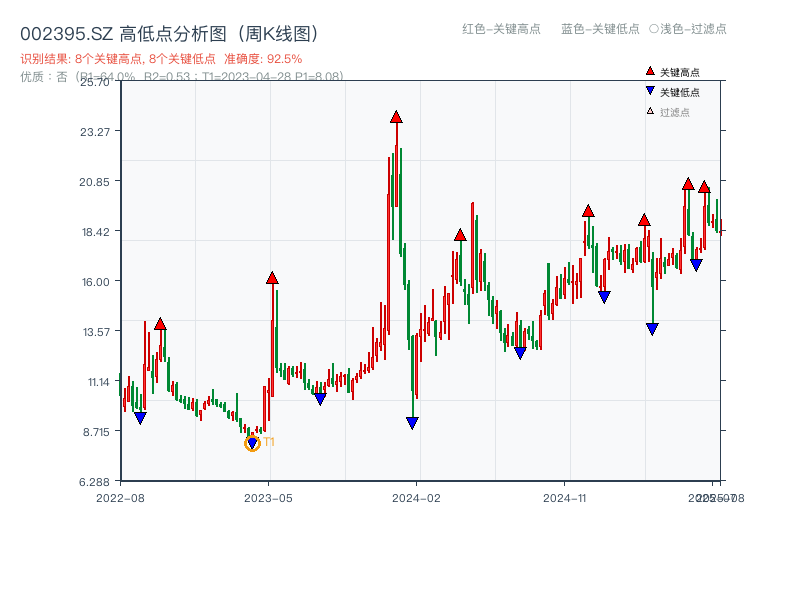Click the blue triangle marker below 2024-02
This screenshot has width=800, height=600.
tap(412, 422)
